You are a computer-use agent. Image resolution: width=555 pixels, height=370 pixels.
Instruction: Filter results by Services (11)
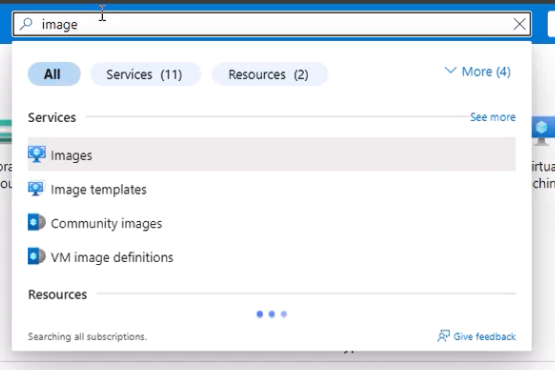pos(146,74)
